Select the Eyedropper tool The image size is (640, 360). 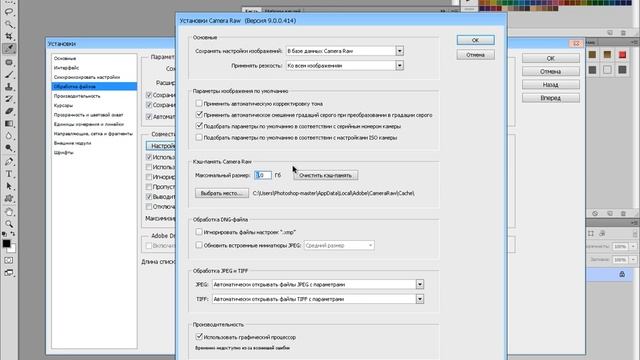coord(9,49)
